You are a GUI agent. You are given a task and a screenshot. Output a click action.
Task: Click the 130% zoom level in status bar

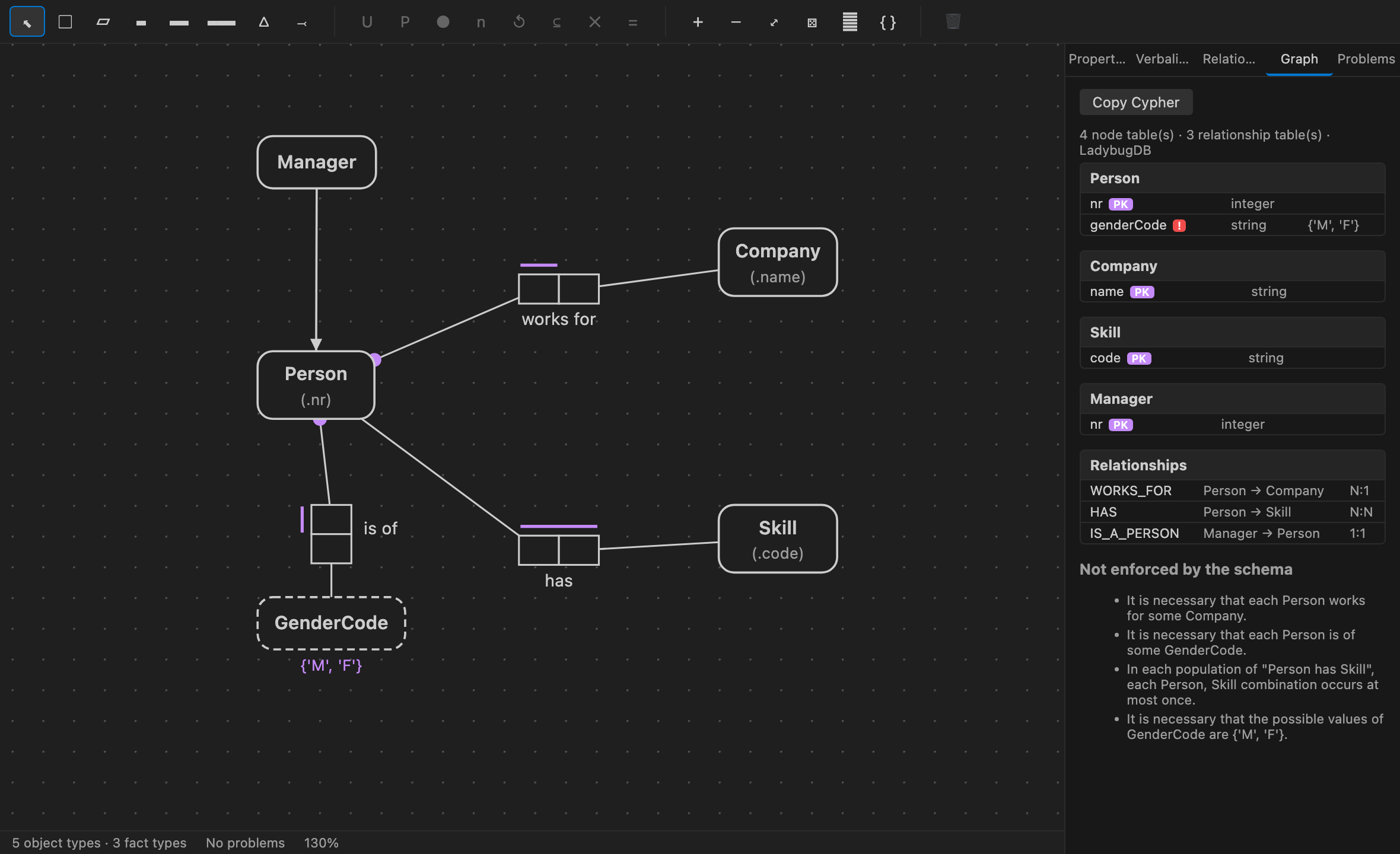(321, 843)
